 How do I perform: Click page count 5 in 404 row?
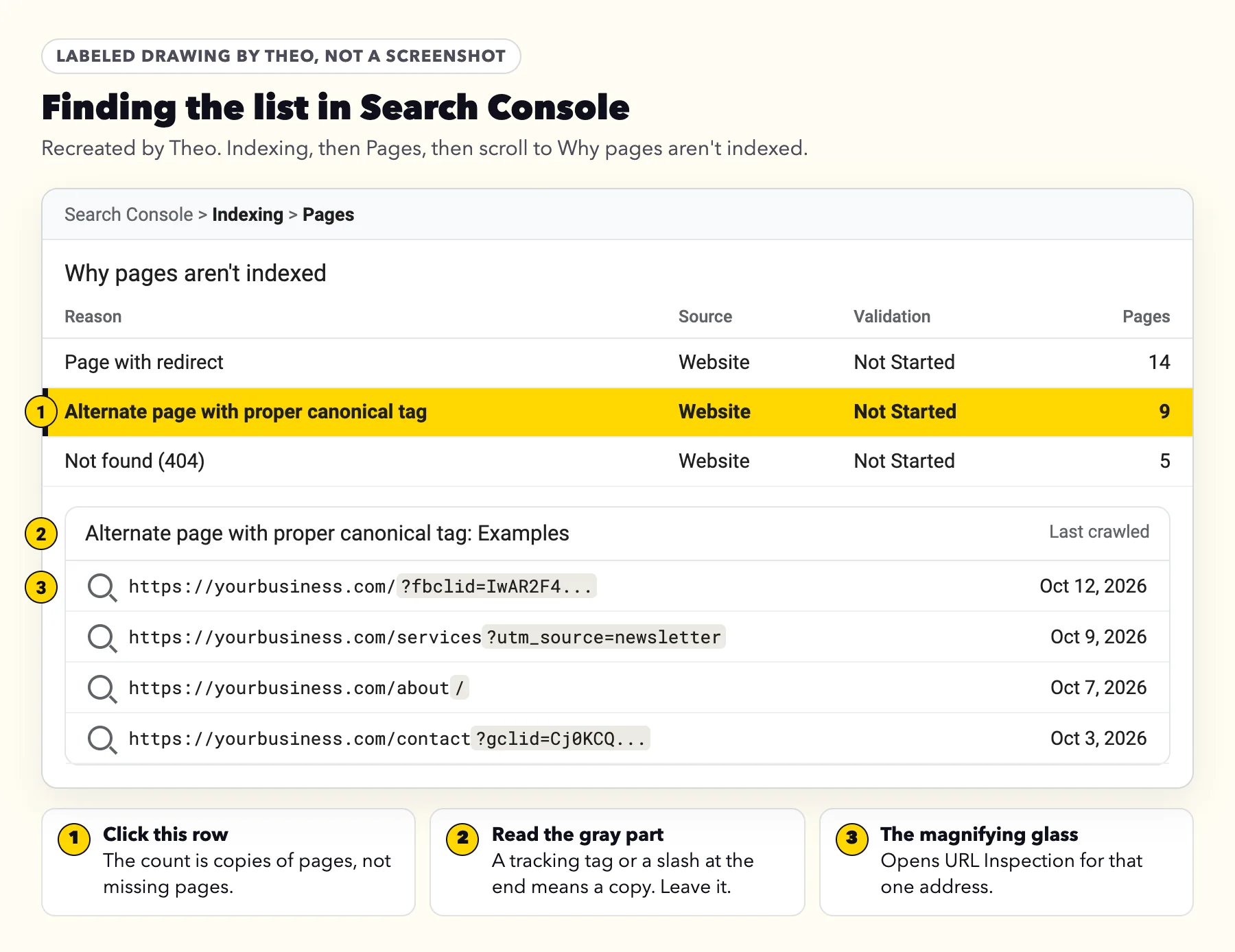click(x=1165, y=461)
